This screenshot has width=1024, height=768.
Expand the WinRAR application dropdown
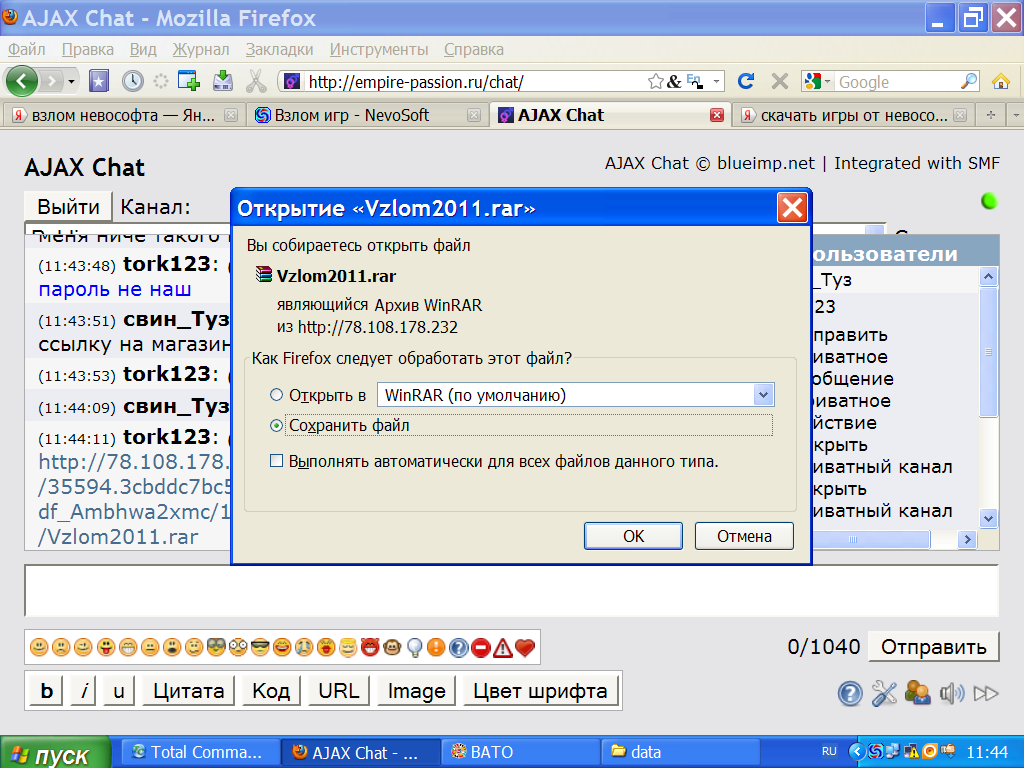click(x=763, y=395)
